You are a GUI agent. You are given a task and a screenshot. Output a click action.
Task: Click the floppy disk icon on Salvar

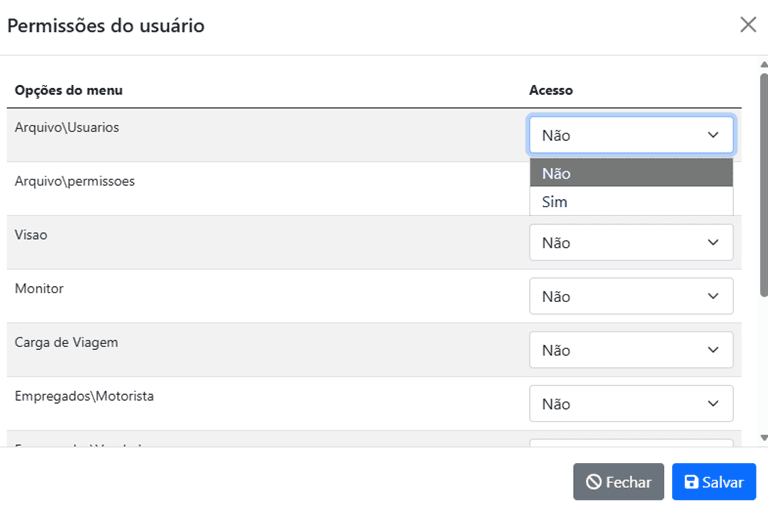tap(691, 482)
